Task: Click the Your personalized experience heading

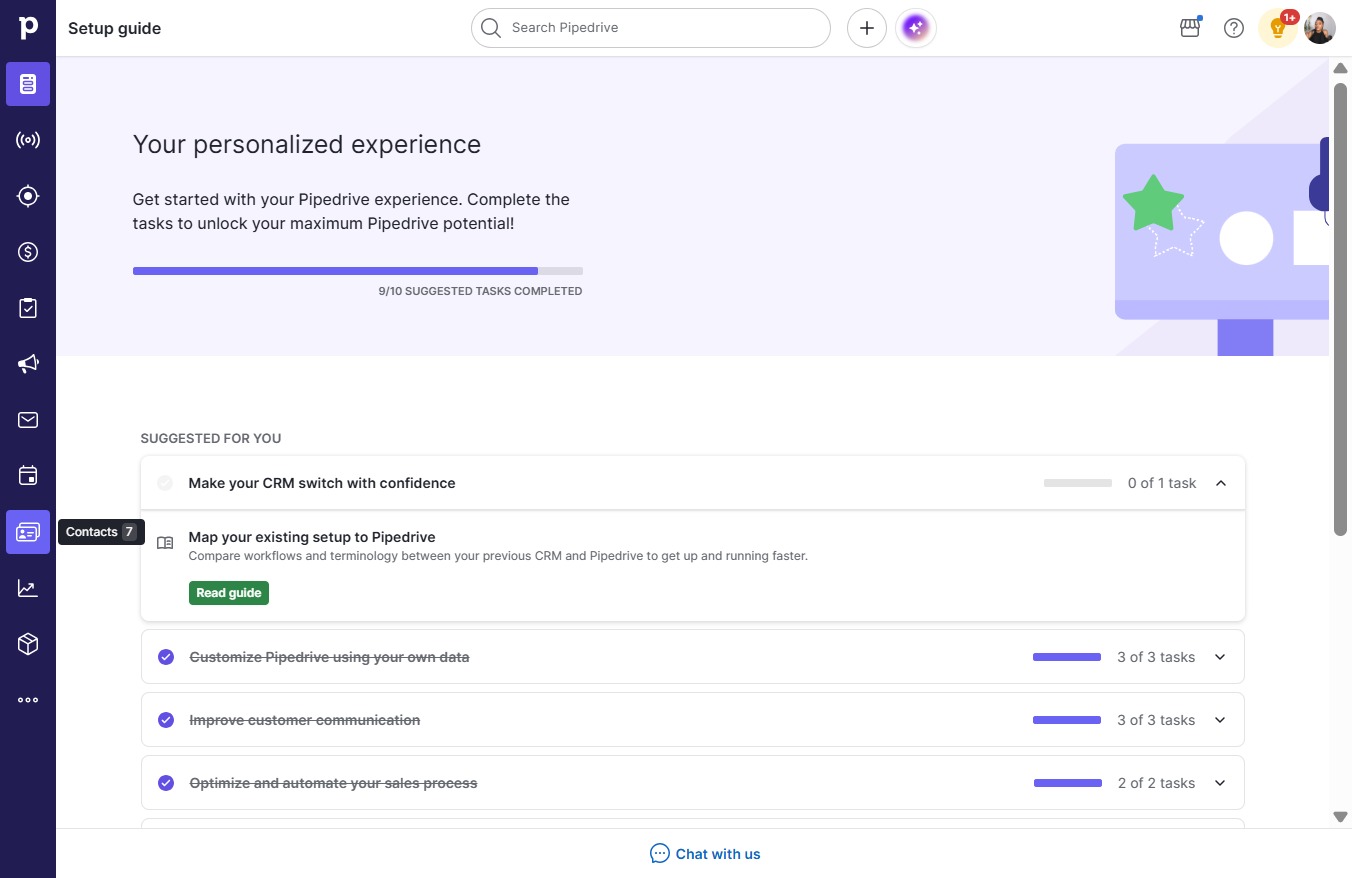Action: click(307, 144)
